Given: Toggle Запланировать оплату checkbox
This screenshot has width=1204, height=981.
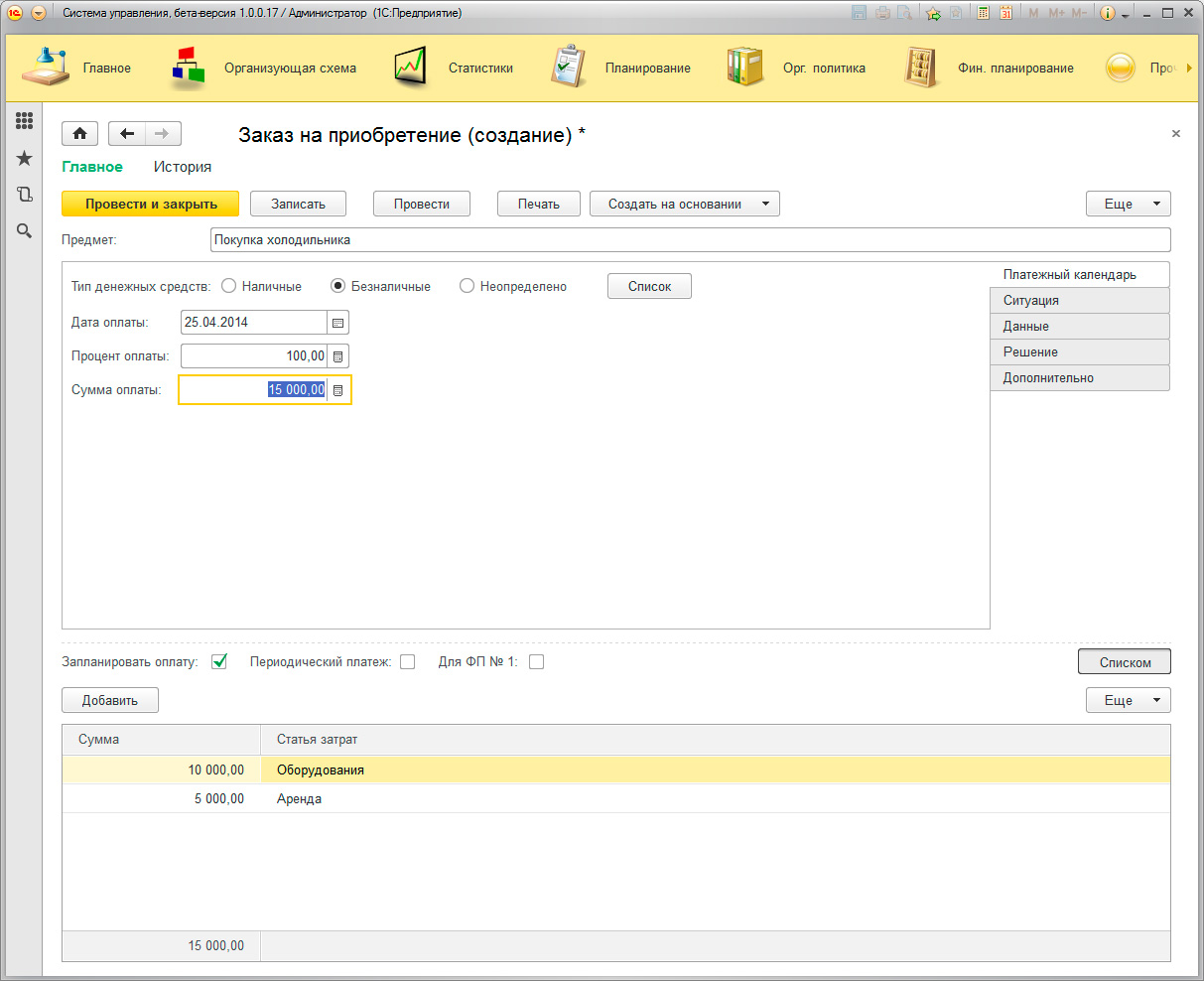Looking at the screenshot, I should pyautogui.click(x=219, y=661).
